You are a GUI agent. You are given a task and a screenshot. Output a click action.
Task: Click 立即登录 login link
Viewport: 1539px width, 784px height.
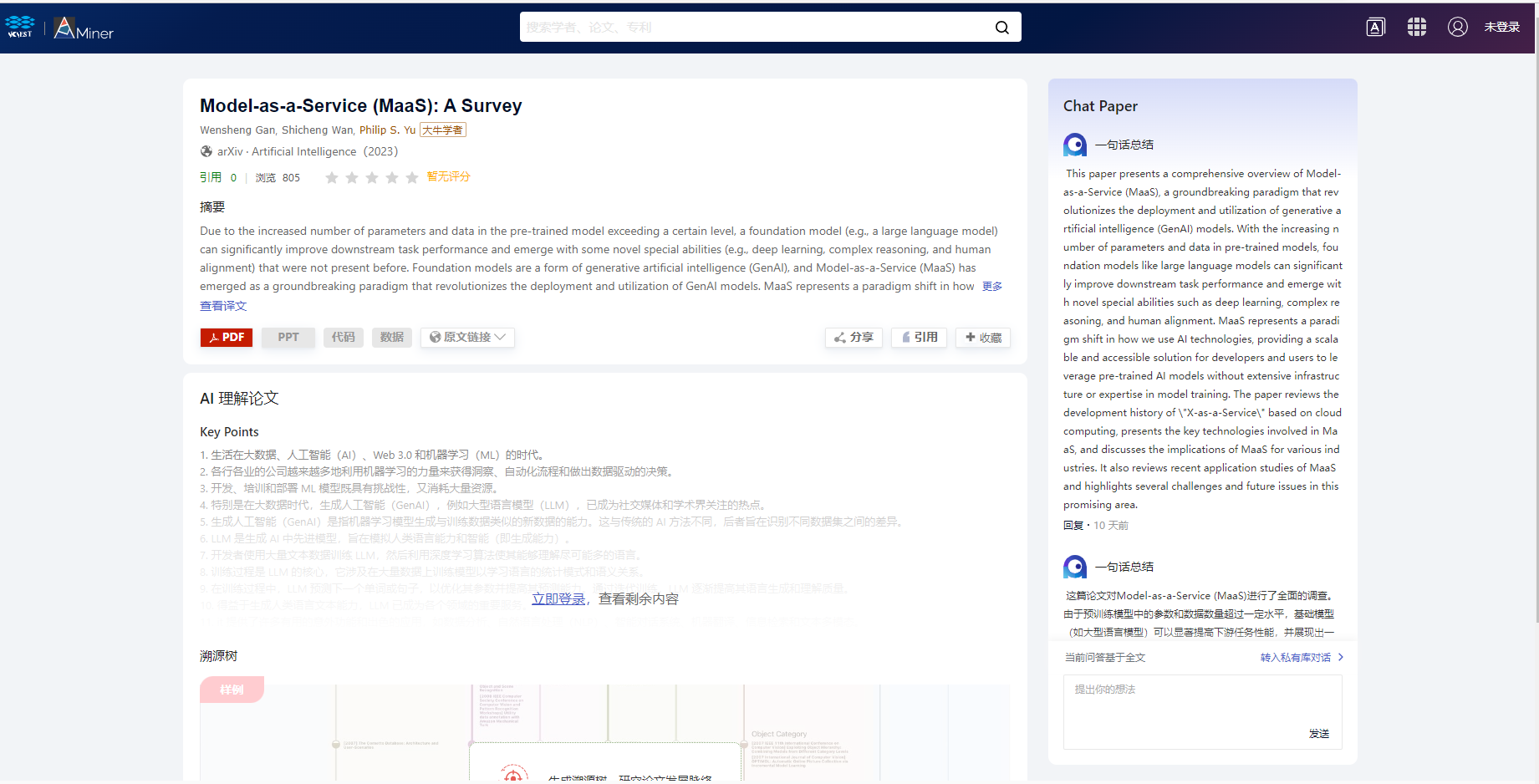click(558, 599)
